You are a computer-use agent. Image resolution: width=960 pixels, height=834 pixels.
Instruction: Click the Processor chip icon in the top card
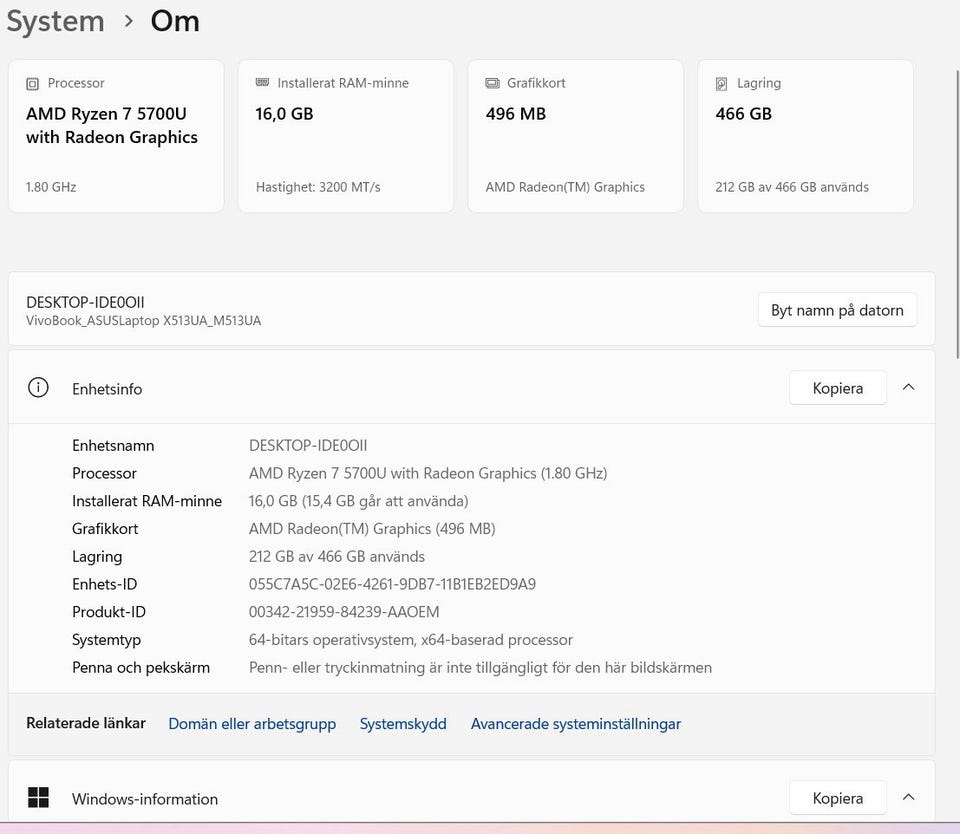[32, 84]
